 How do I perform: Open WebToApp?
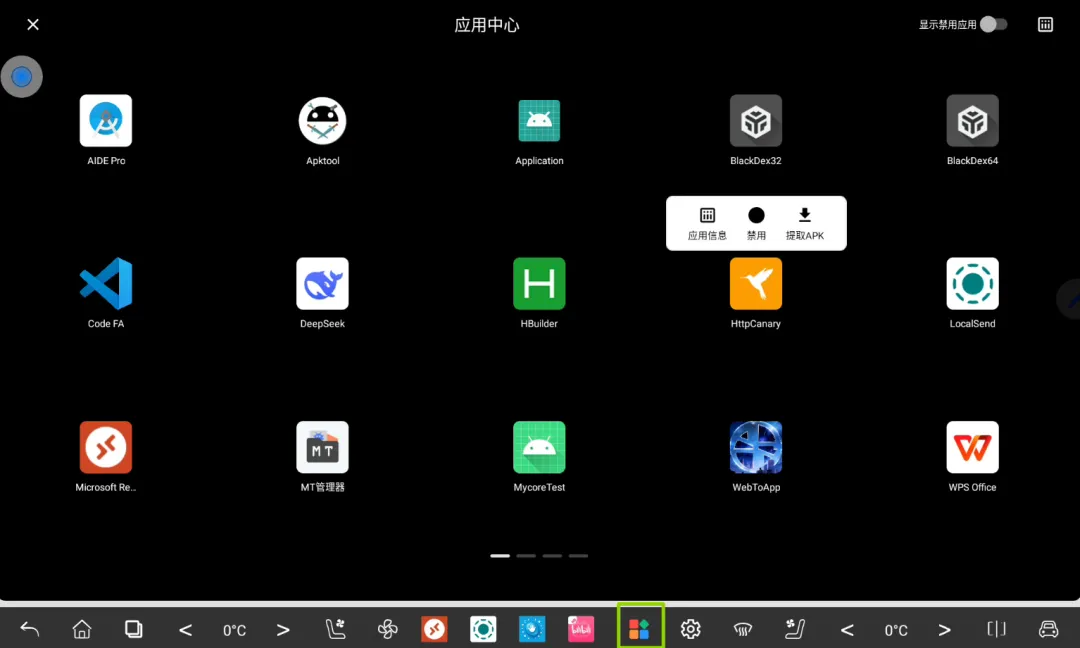coord(756,447)
